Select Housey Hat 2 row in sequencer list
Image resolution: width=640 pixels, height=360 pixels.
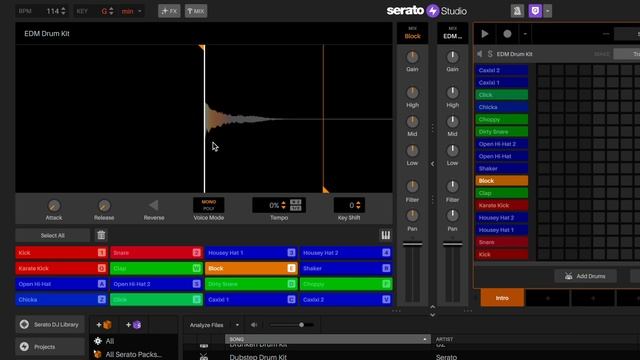[x=502, y=218]
